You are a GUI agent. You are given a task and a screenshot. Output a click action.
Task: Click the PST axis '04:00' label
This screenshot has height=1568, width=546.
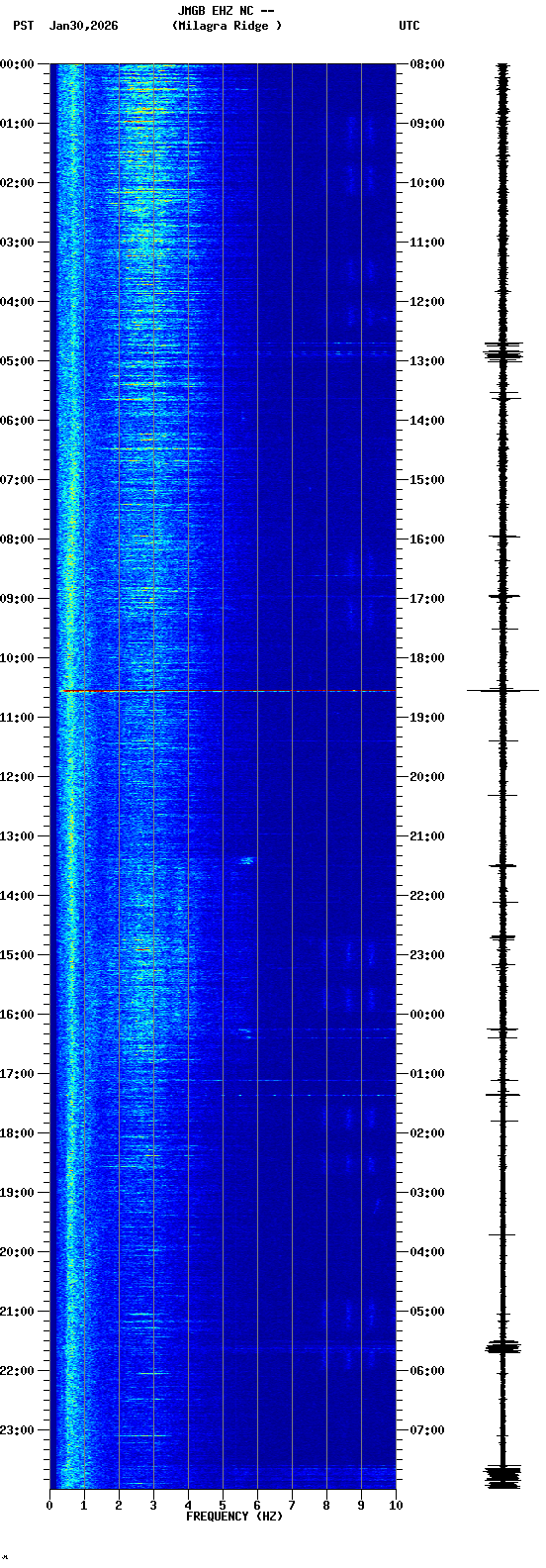click(17, 302)
